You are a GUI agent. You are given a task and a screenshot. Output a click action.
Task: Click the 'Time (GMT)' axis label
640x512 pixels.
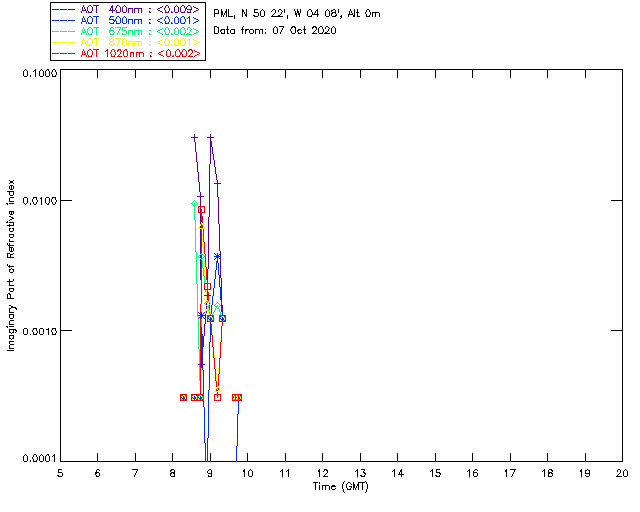(x=340, y=487)
